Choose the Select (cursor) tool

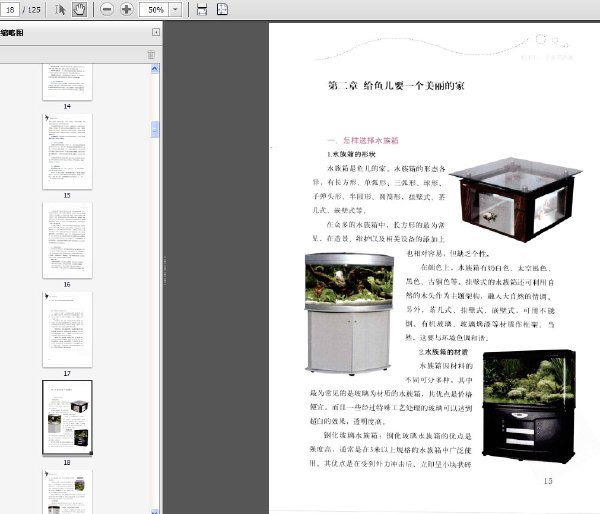click(x=60, y=10)
